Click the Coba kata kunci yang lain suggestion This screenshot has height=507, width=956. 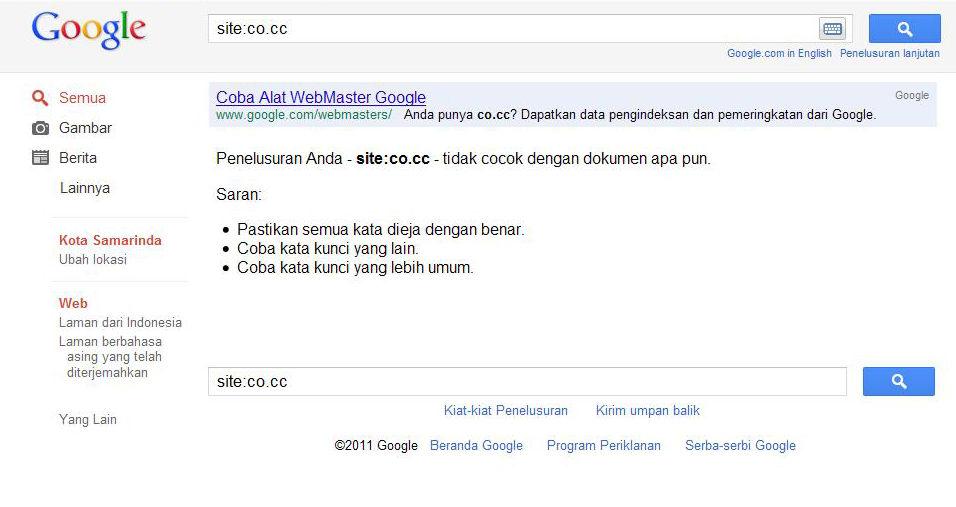pyautogui.click(x=327, y=249)
